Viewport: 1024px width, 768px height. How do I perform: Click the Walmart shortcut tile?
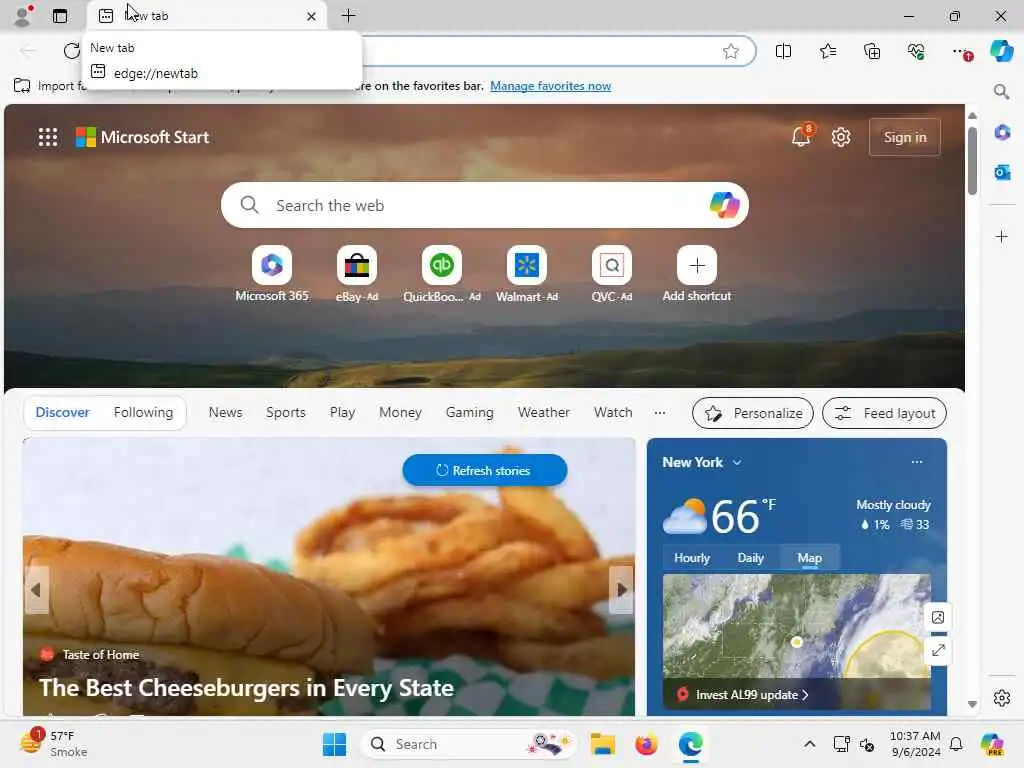(526, 274)
